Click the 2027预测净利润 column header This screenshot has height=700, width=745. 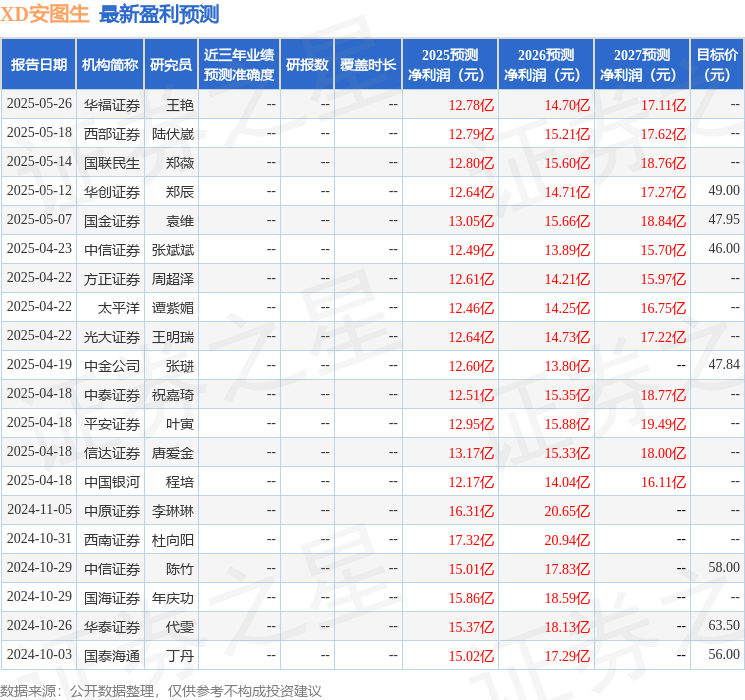pyautogui.click(x=642, y=65)
